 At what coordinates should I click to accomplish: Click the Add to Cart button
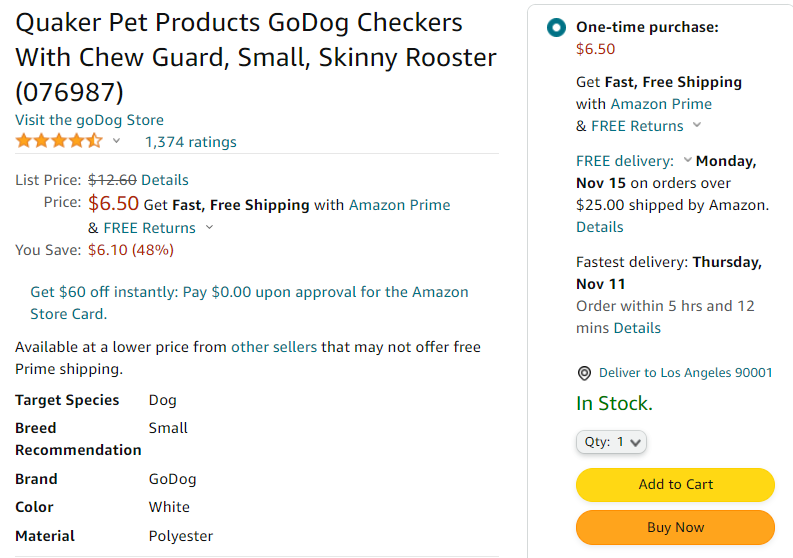pyautogui.click(x=675, y=485)
